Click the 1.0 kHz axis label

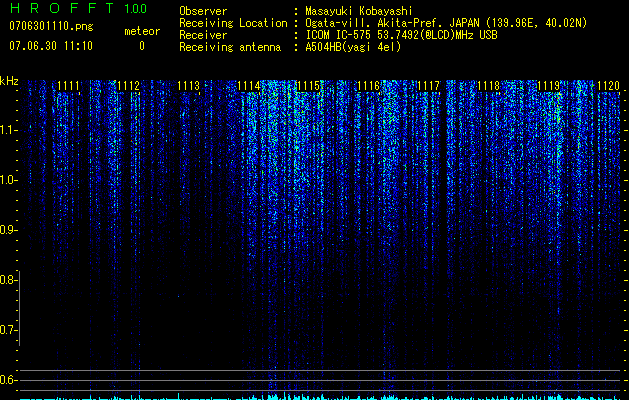point(8,180)
